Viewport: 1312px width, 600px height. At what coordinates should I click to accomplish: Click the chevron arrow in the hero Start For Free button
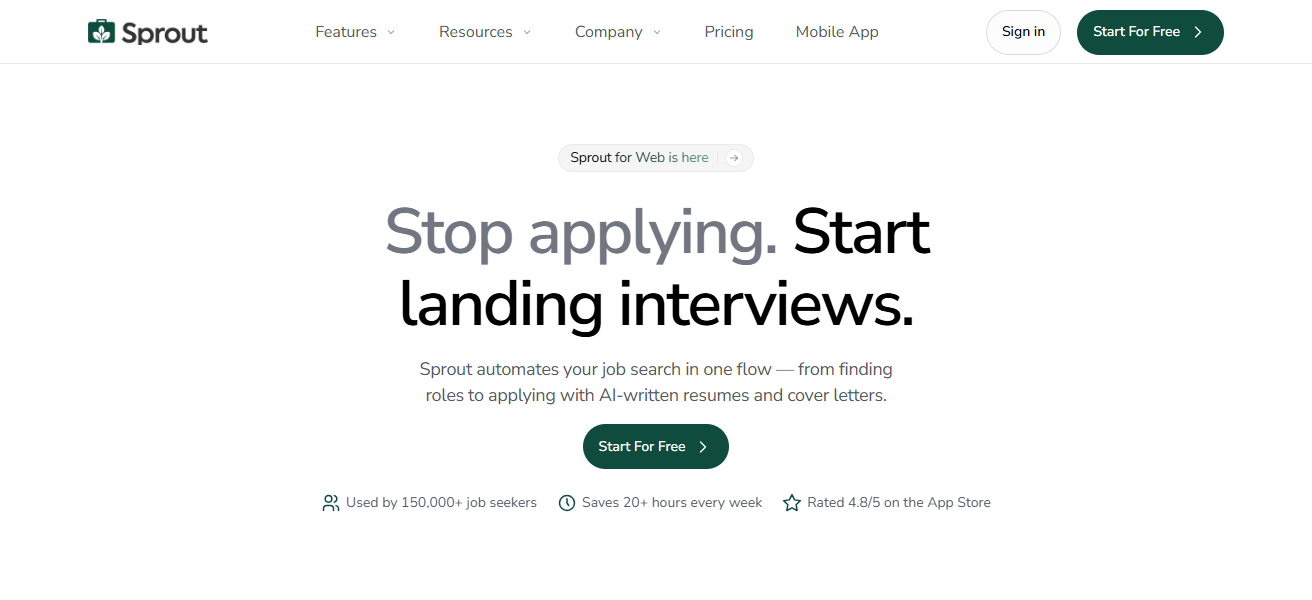703,447
